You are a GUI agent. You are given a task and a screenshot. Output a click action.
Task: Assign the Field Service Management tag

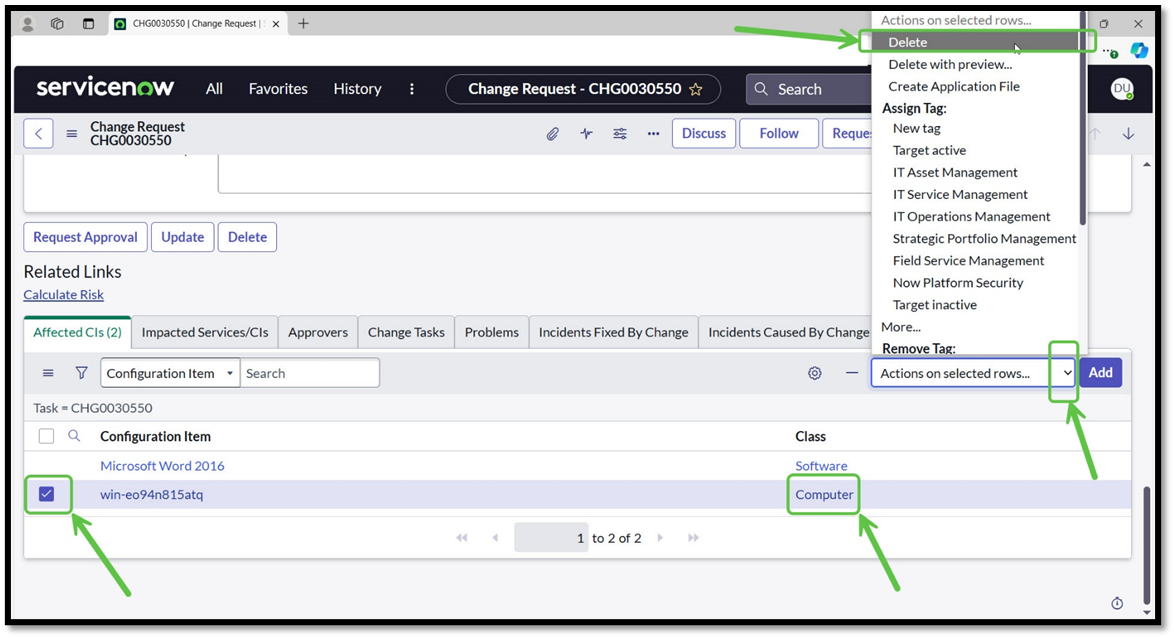point(968,261)
